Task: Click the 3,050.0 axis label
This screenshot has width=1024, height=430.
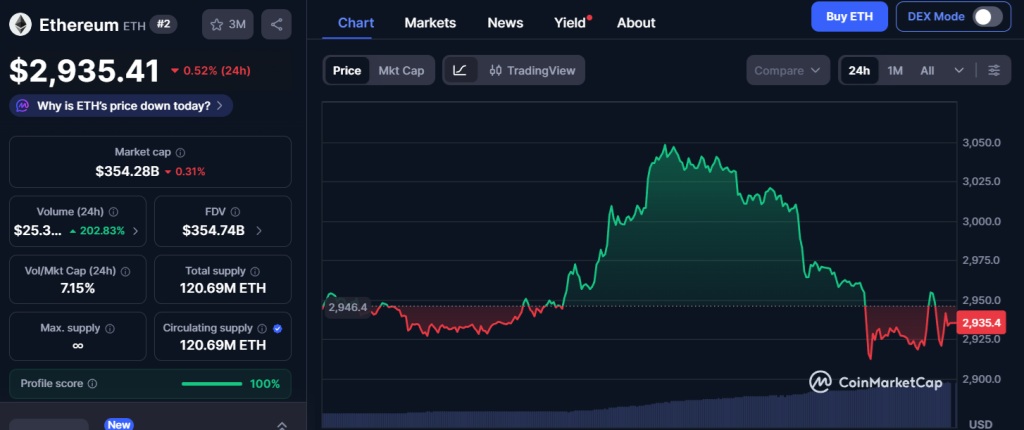Action: pyautogui.click(x=982, y=143)
